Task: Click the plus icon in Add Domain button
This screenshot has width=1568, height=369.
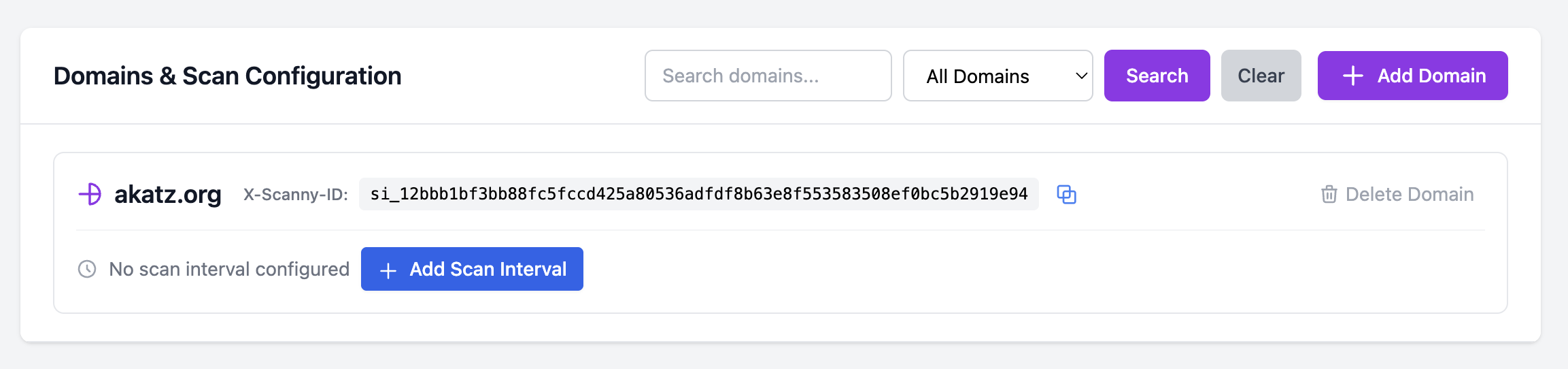Action: [x=1353, y=76]
